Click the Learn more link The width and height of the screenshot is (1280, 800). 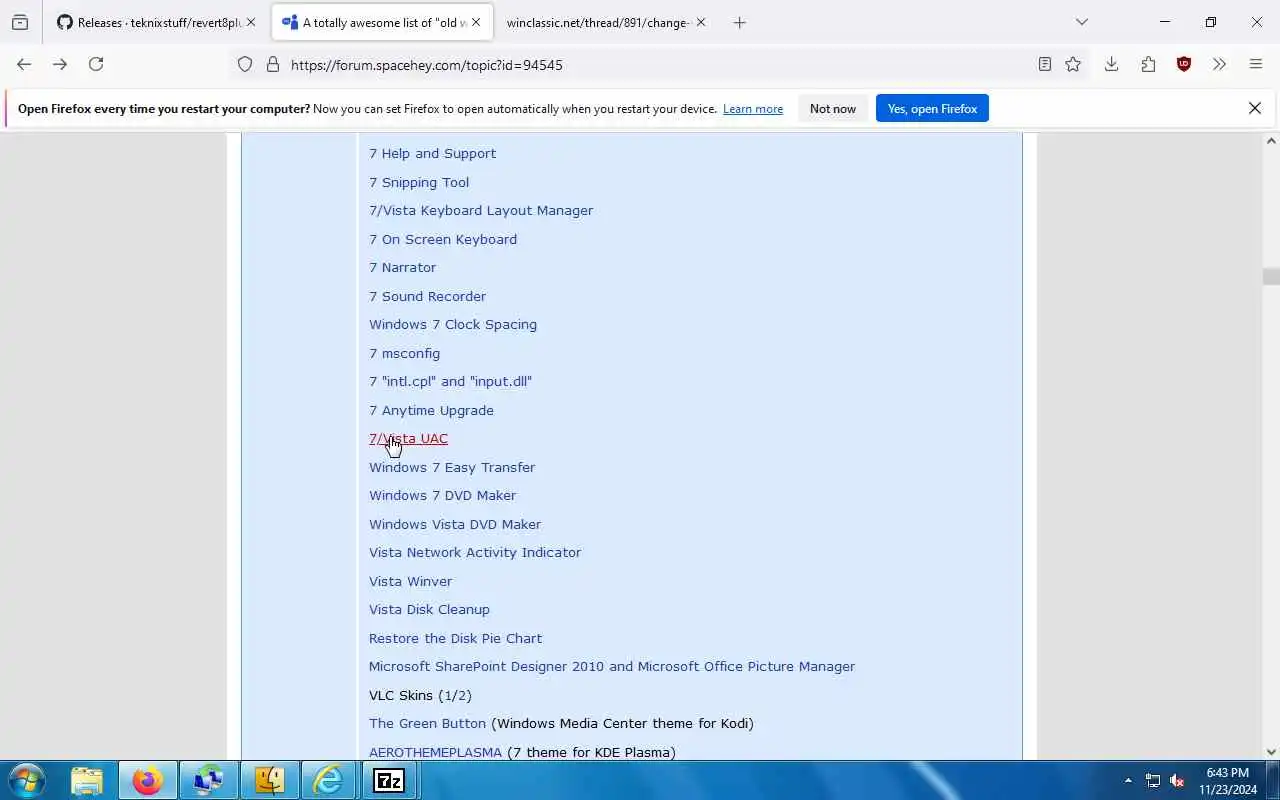click(x=753, y=109)
